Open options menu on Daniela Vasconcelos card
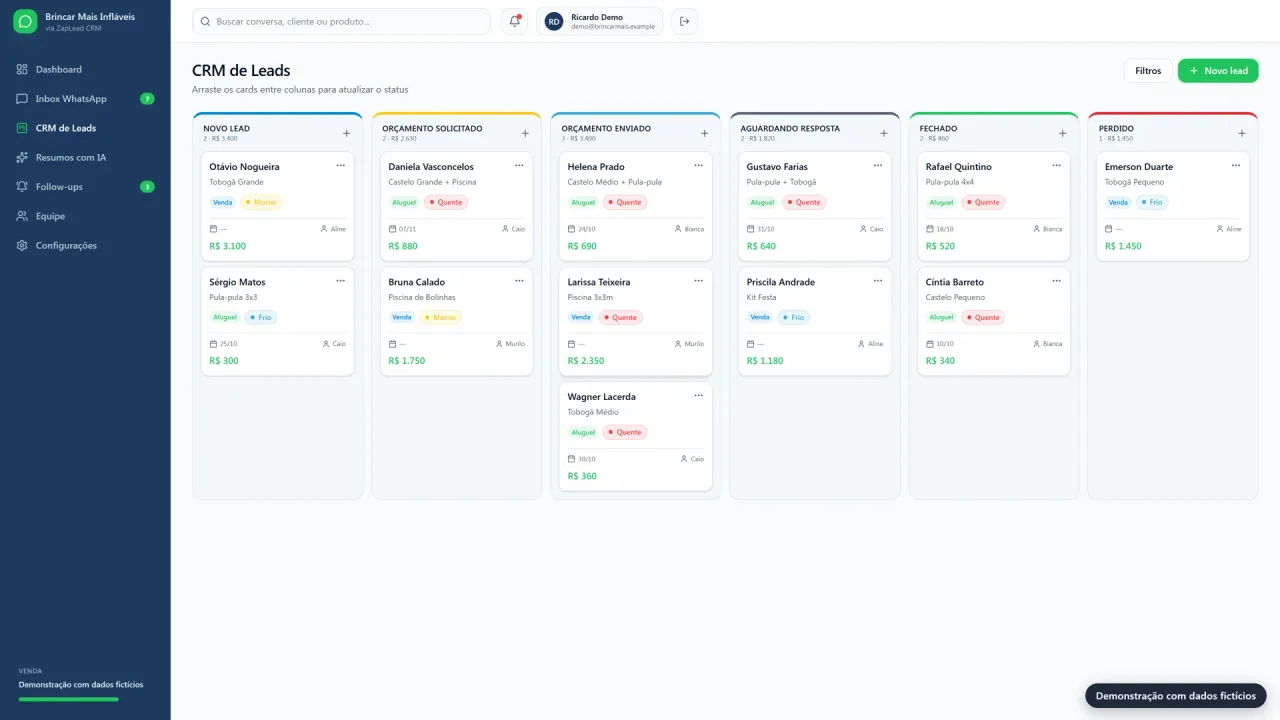 coord(519,166)
